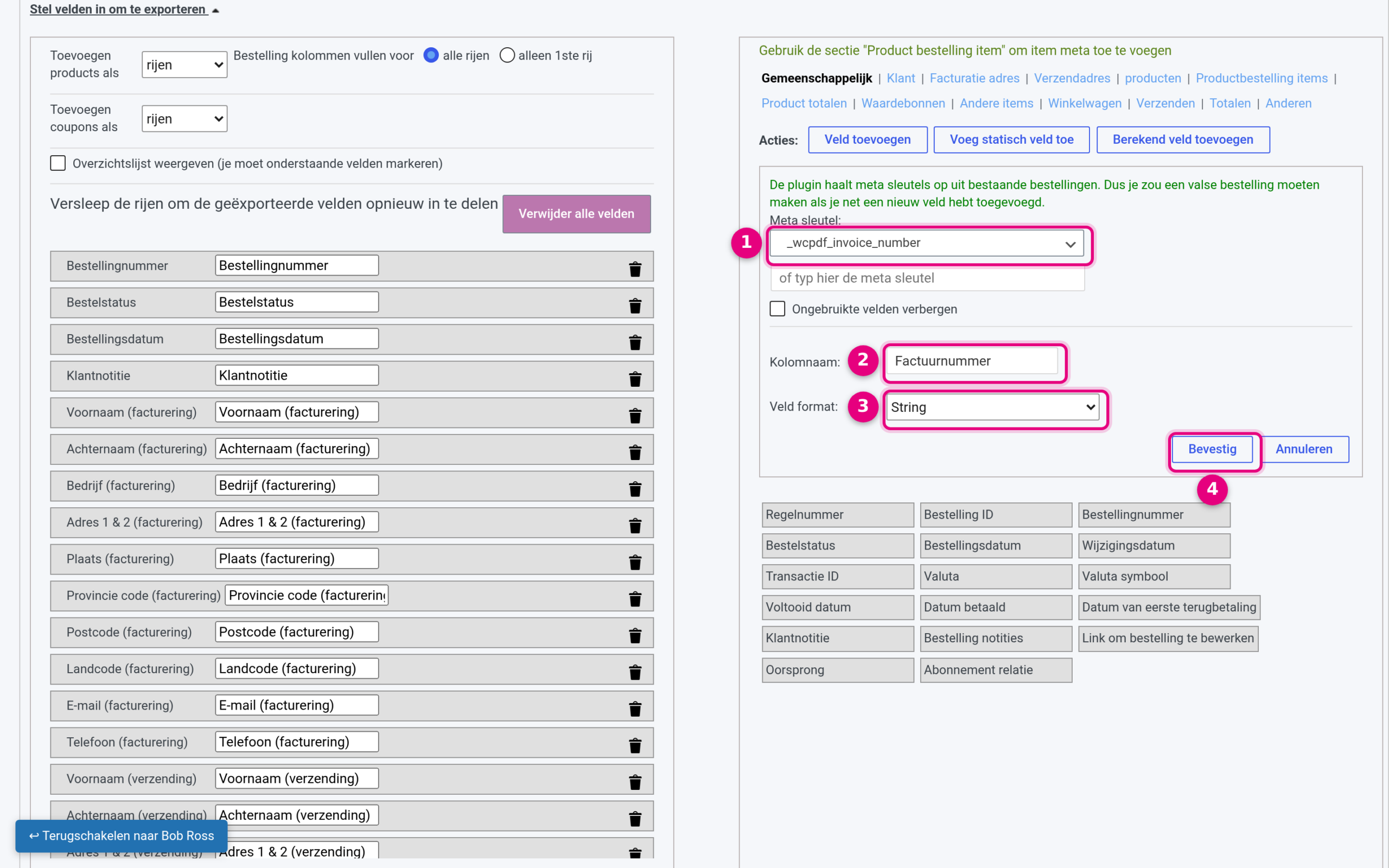
Task: Select the Regelnummer available field
Action: (837, 515)
